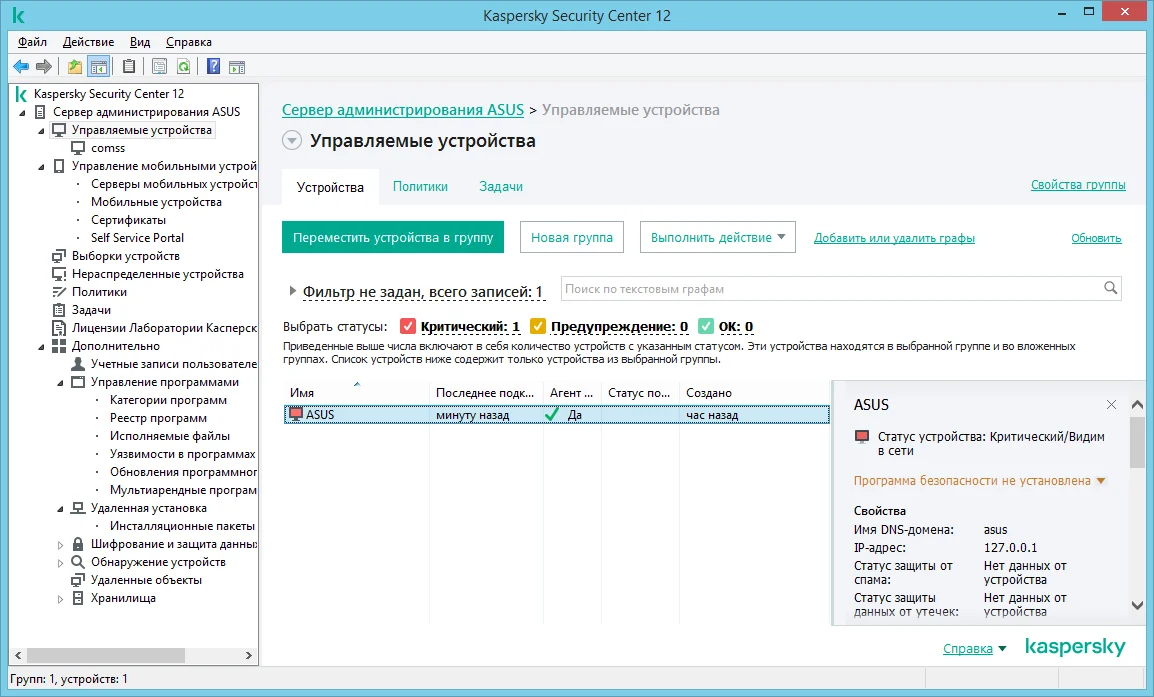The width and height of the screenshot is (1154, 697).
Task: Click tree pane horizontal scroll right arrow
Action: click(x=249, y=655)
